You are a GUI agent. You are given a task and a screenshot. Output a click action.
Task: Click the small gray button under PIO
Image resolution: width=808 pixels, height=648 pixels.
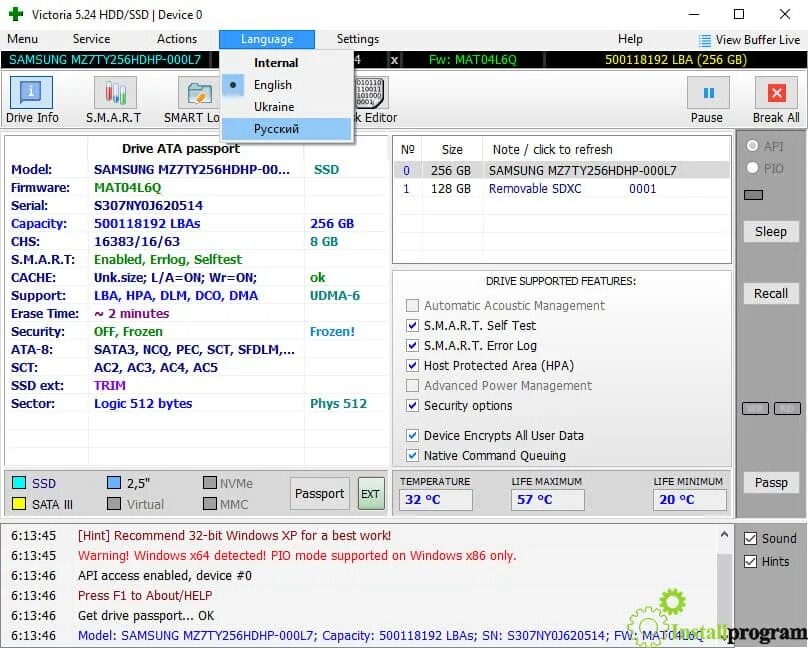753,195
